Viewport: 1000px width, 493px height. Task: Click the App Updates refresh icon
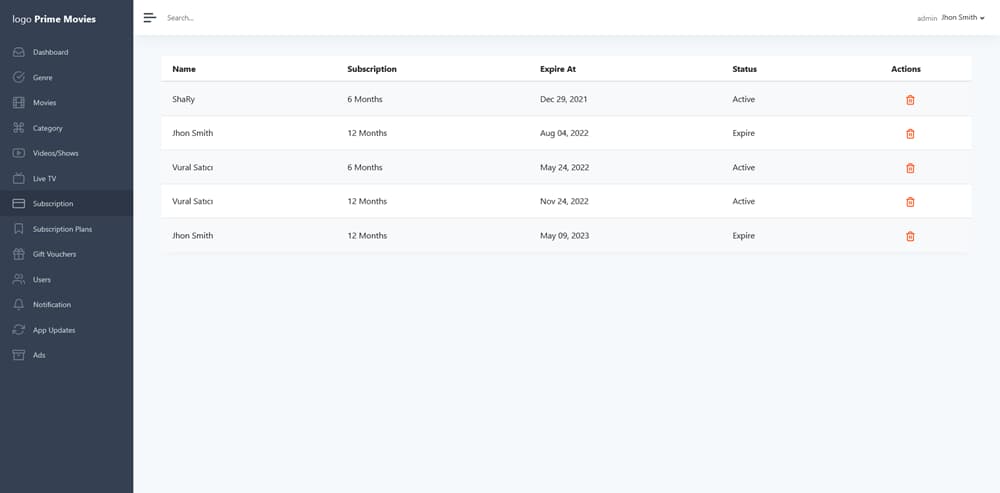tap(18, 330)
